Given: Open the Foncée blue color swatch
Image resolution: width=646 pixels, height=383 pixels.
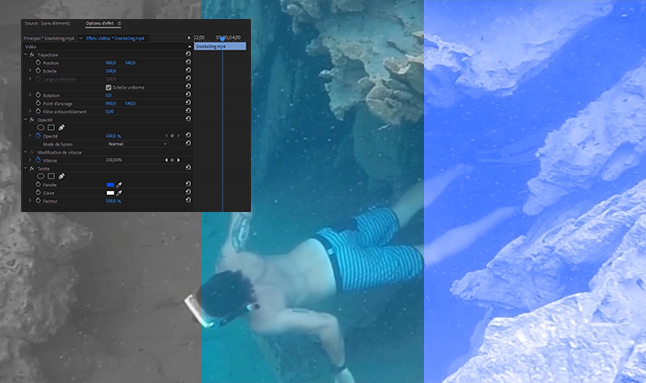Looking at the screenshot, I should coord(110,185).
